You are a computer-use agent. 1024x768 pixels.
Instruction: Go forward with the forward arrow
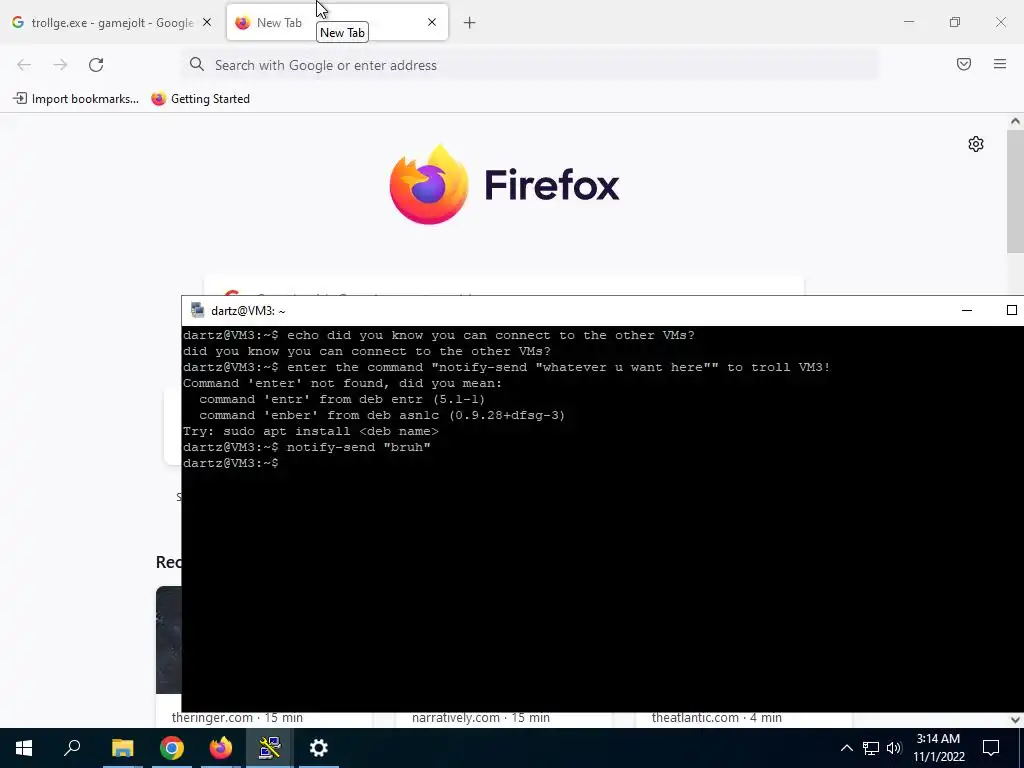point(60,65)
